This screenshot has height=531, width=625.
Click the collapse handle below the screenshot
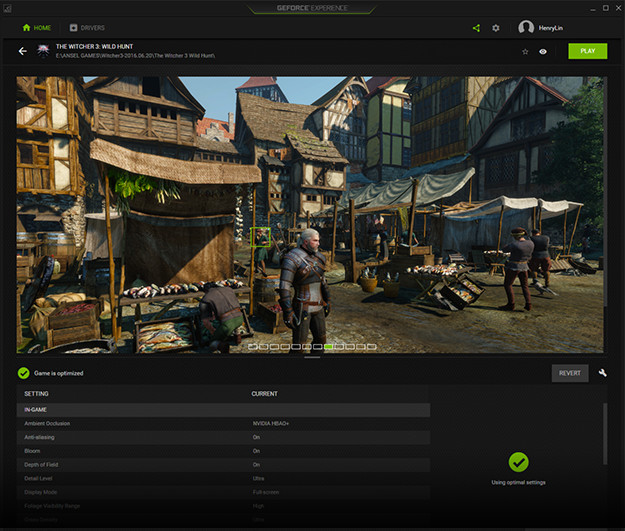click(312, 358)
